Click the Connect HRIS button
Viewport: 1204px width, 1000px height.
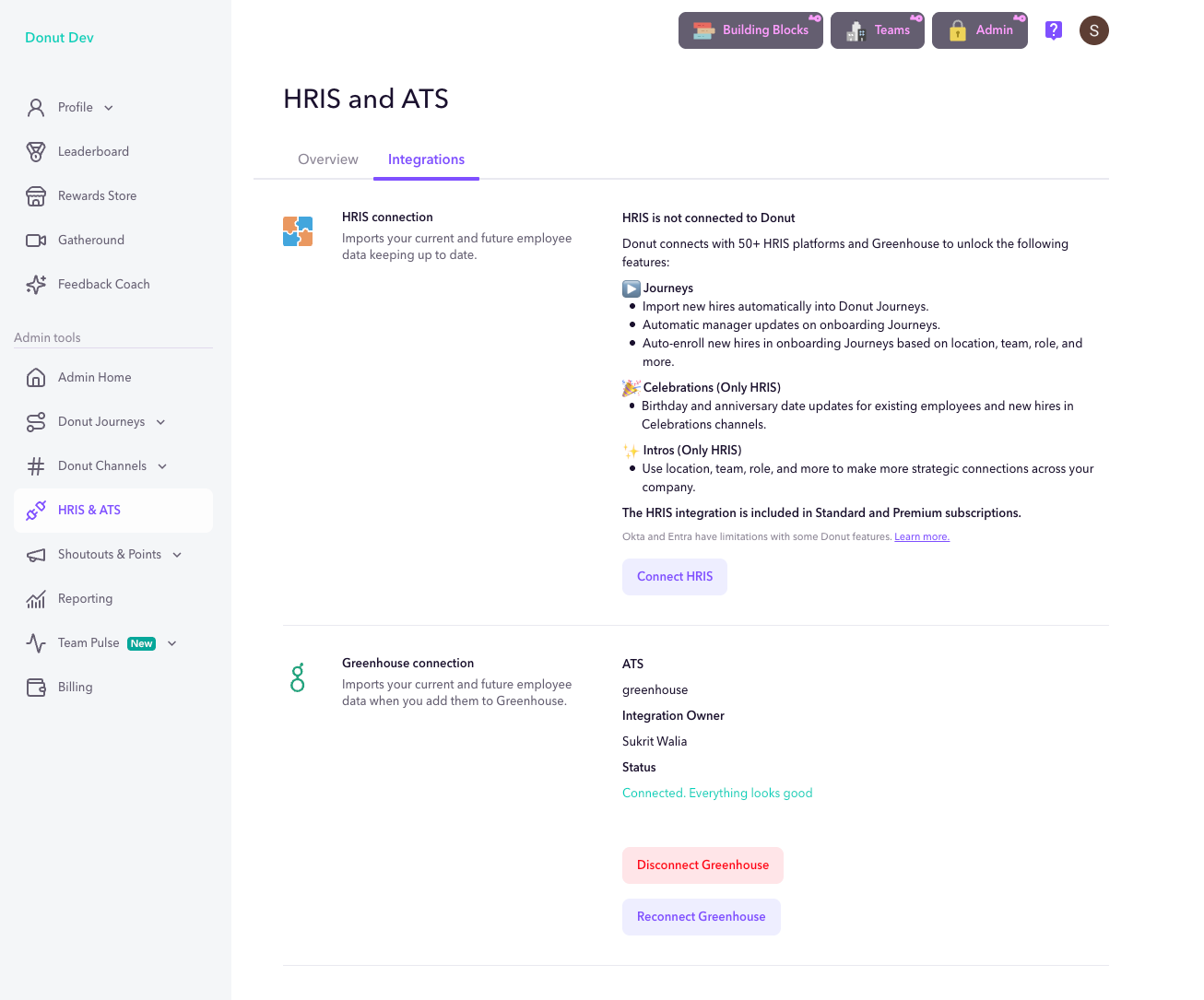(675, 577)
